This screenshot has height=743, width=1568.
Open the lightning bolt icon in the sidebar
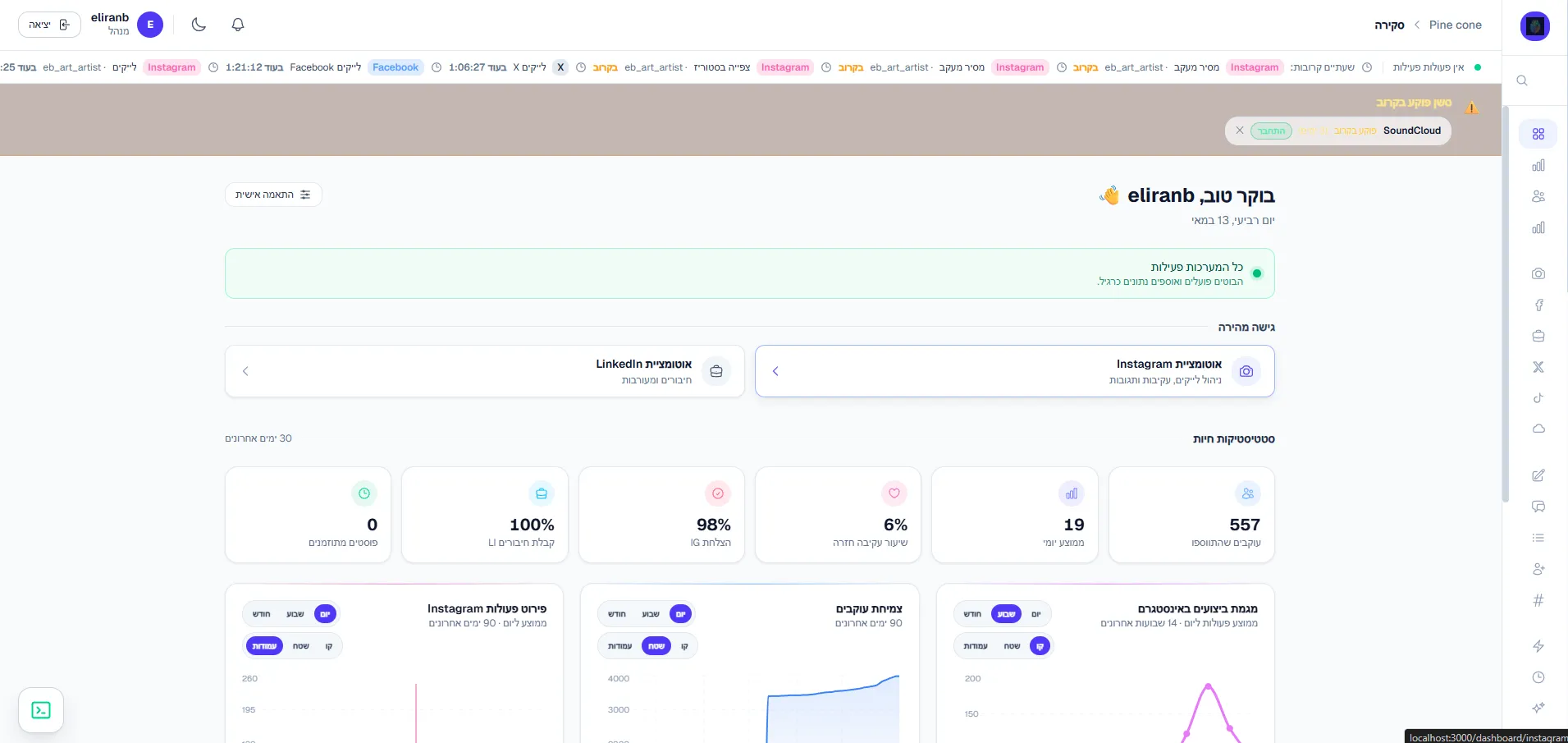[x=1538, y=646]
